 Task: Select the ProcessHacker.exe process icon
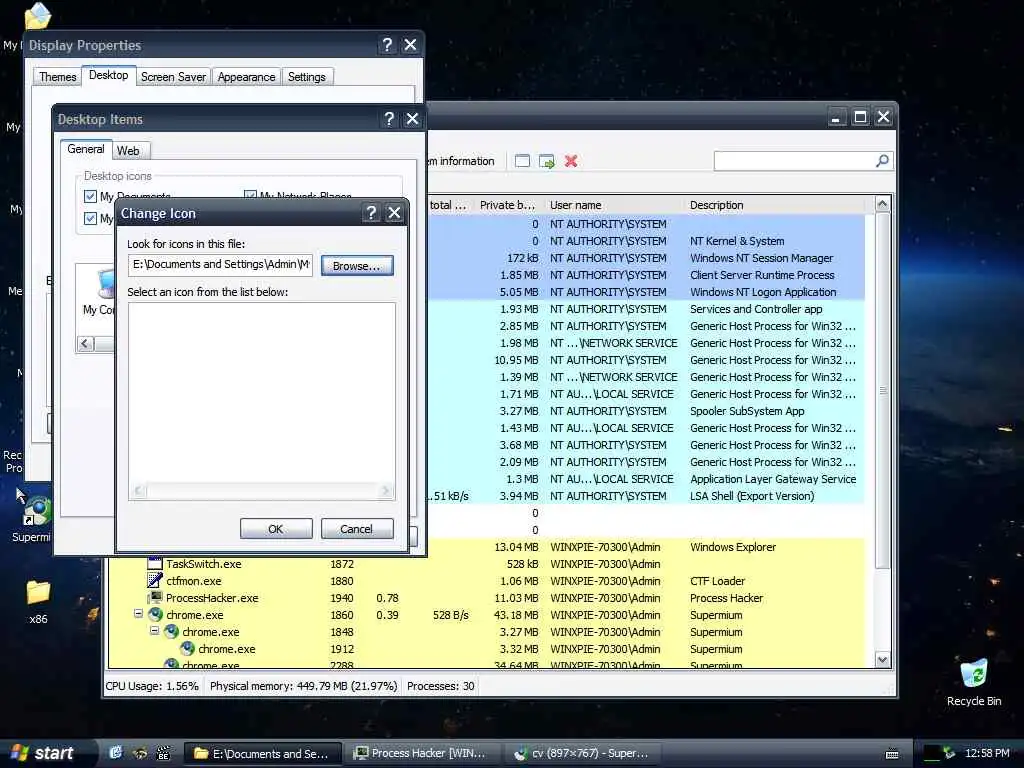pyautogui.click(x=155, y=598)
